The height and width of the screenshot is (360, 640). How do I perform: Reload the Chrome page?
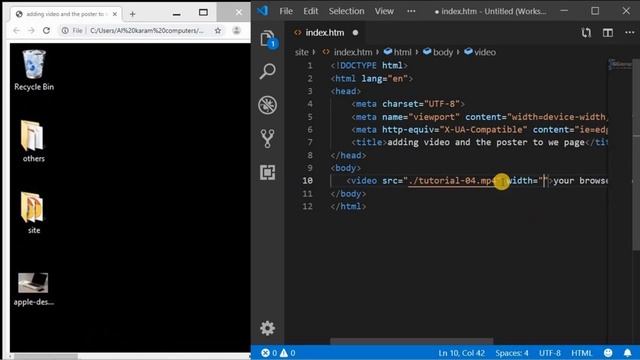point(47,31)
